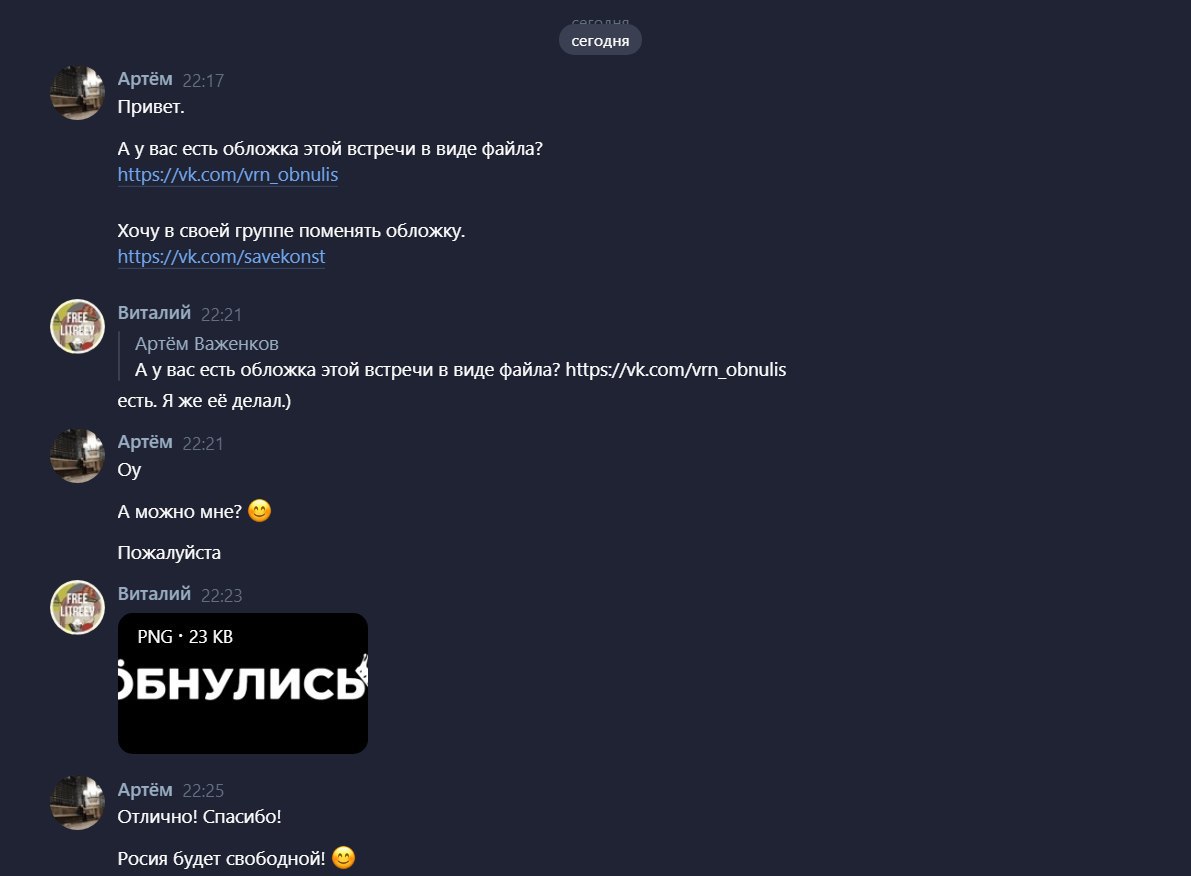The image size is (1191, 876).
Task: Click the 'сегодня' date badge
Action: [x=600, y=40]
